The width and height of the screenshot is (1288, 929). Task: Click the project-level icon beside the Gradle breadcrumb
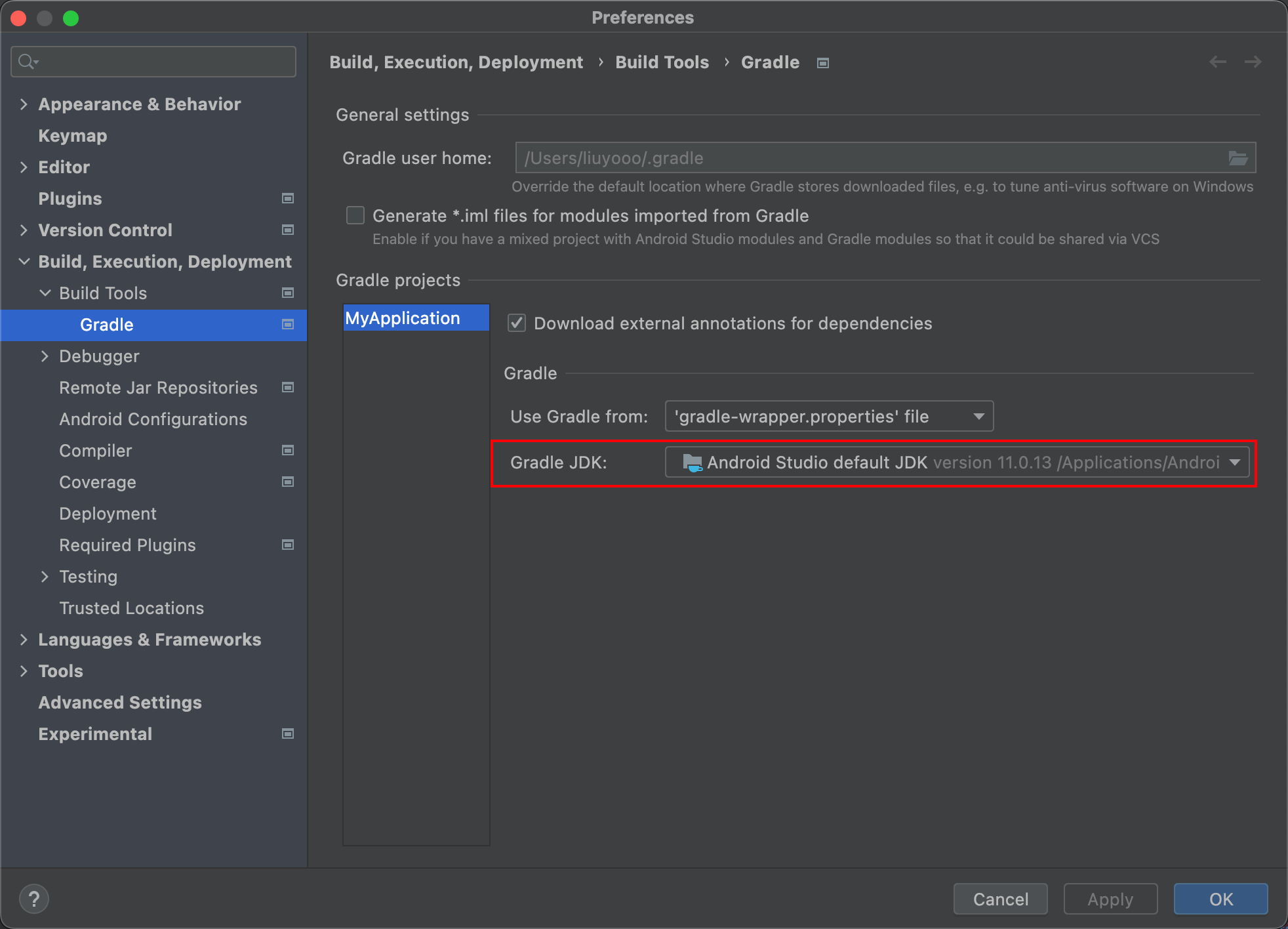pos(823,63)
